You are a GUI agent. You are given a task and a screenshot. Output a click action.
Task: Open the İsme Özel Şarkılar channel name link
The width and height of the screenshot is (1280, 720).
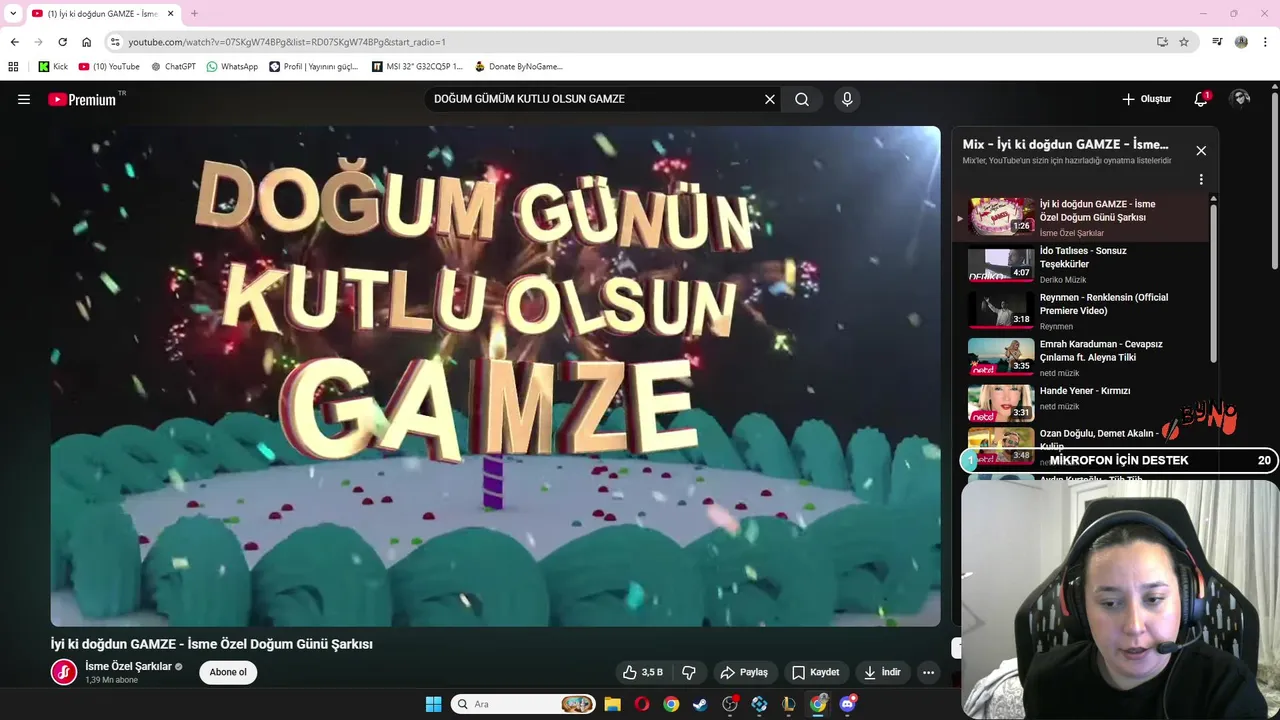point(128,666)
